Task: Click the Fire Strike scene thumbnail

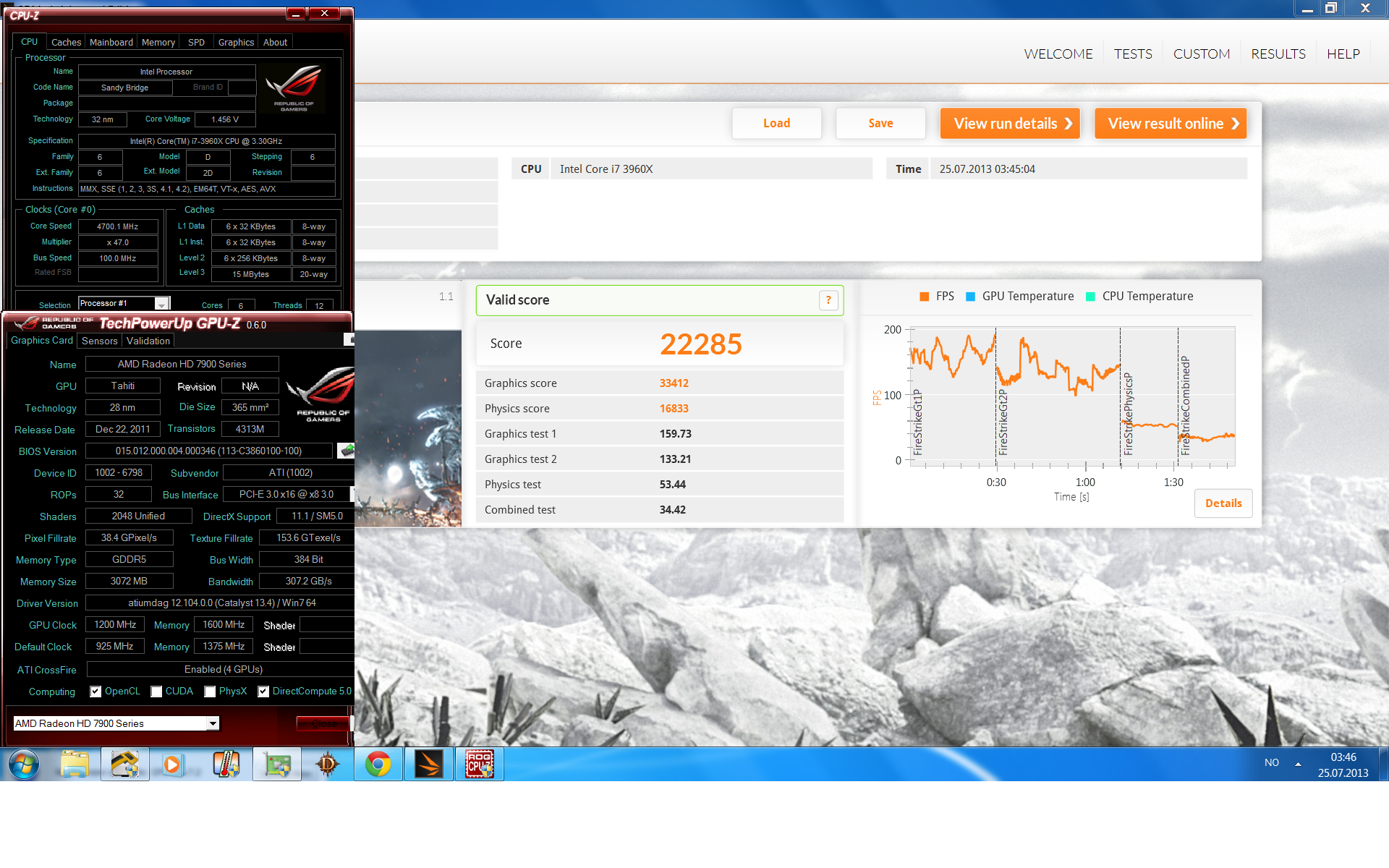Action: [x=408, y=428]
